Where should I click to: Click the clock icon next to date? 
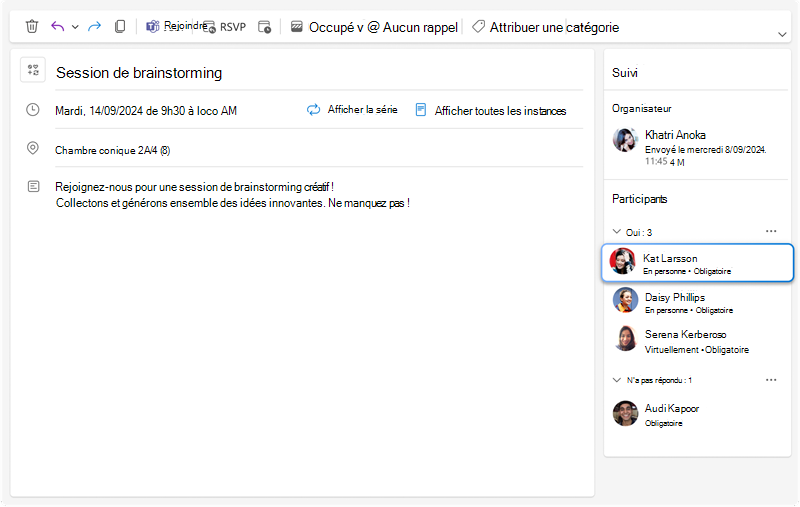33,110
